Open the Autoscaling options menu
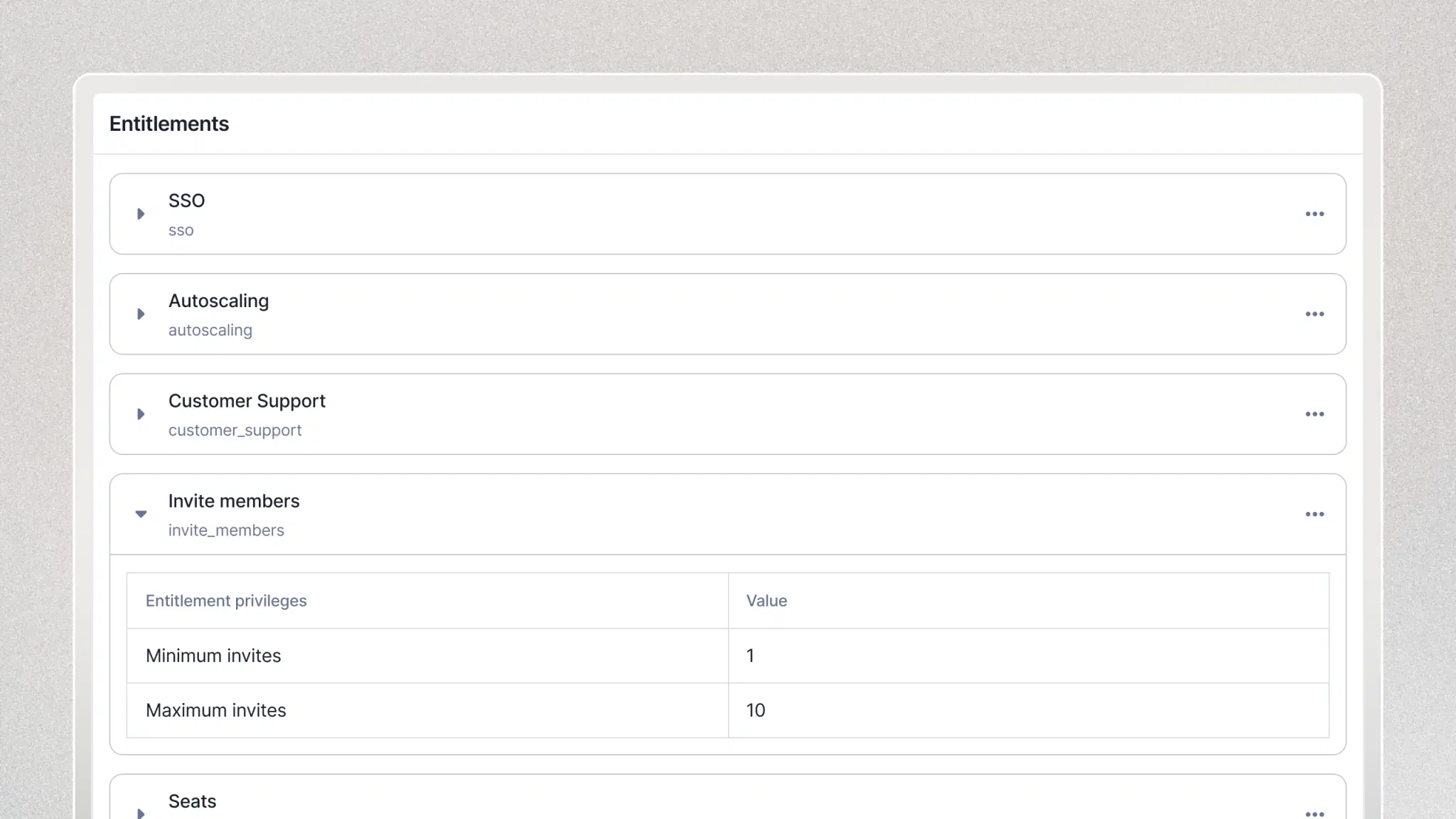Viewport: 1456px width, 819px height. (x=1315, y=314)
